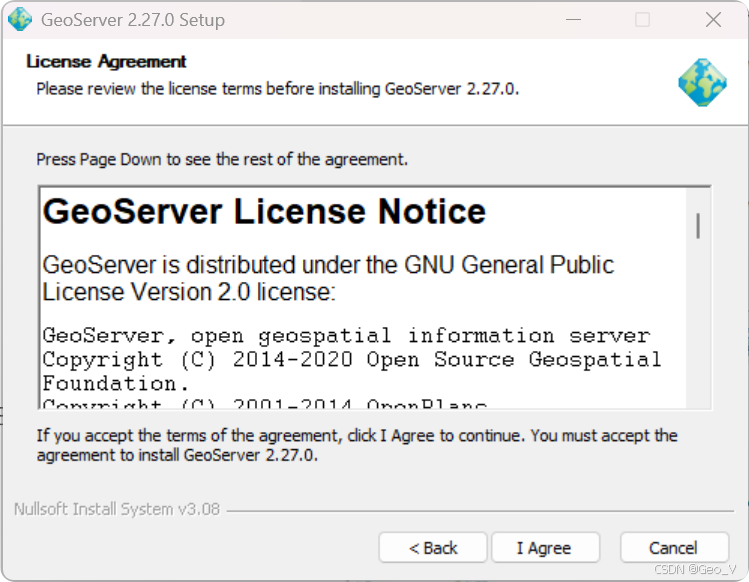Click the 'License Agreement' header title
This screenshot has width=749, height=582.
click(x=106, y=62)
